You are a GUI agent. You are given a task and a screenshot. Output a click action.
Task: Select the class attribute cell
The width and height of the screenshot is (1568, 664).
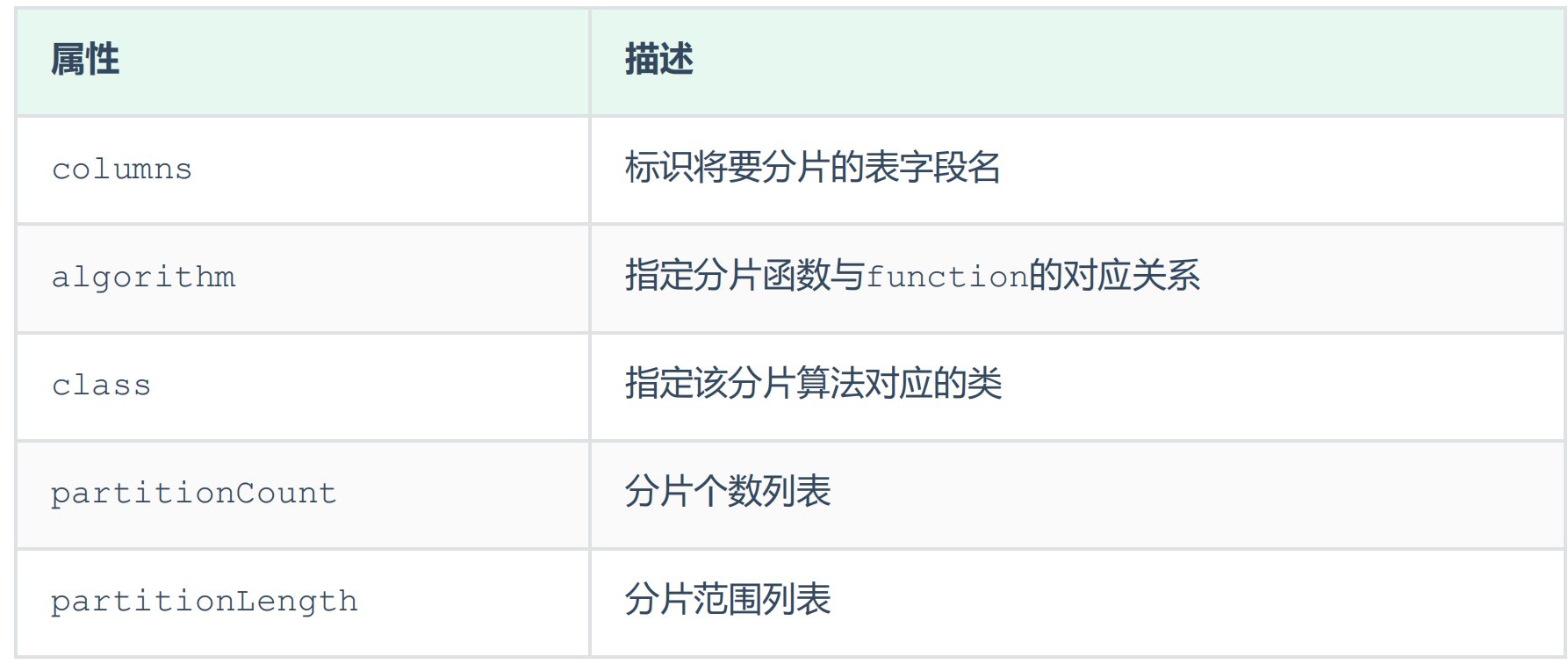[102, 386]
